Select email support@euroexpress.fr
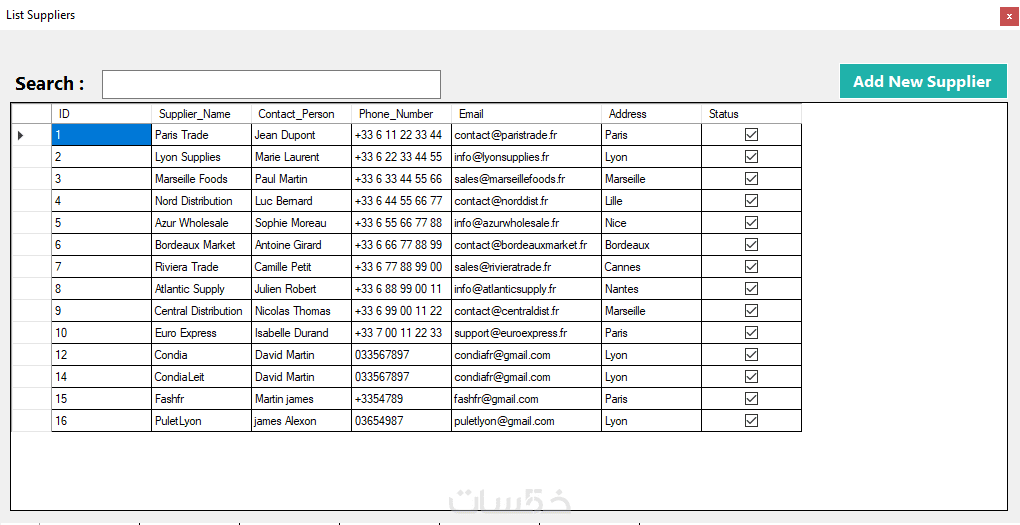Image resolution: width=1020 pixels, height=525 pixels. (x=526, y=332)
